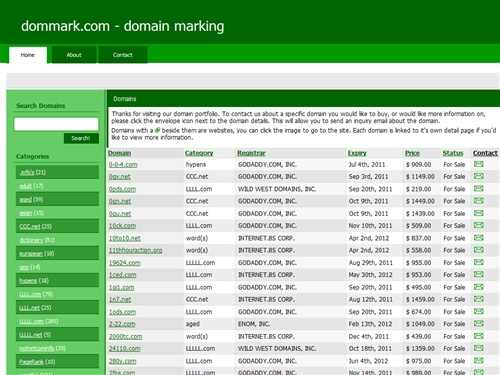Select 'ENOM, INC.' registrar cell
This screenshot has width=500, height=375.
pos(254,324)
